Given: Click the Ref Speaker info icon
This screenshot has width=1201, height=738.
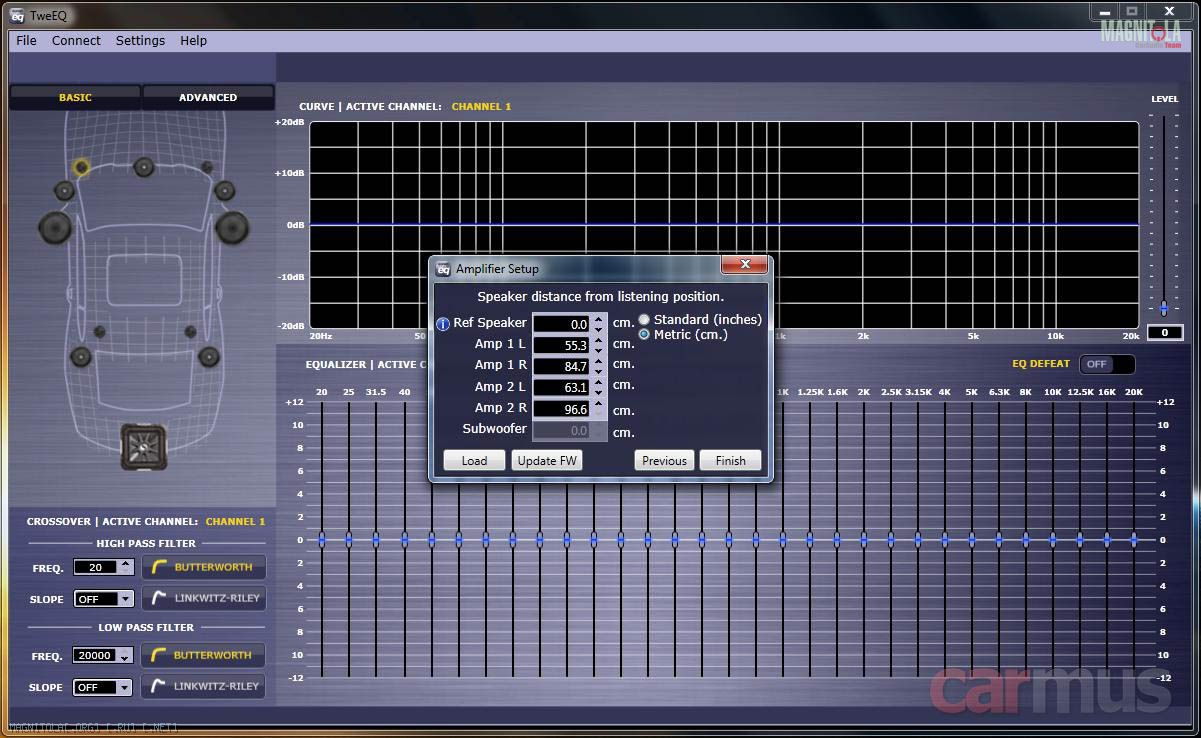Looking at the screenshot, I should click(443, 324).
